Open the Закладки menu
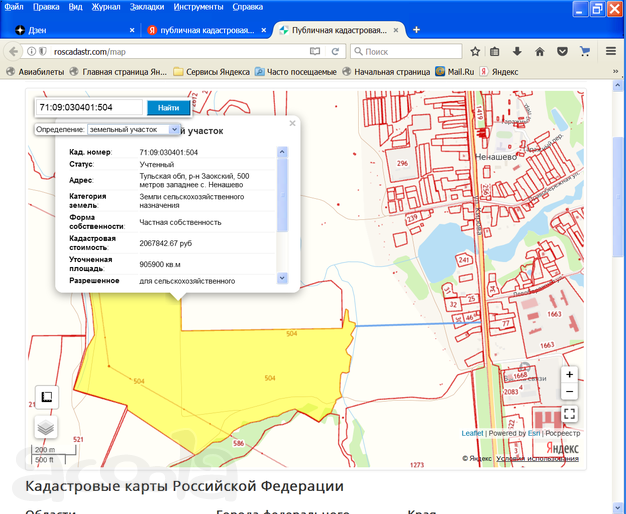This screenshot has width=626, height=514. pos(147,7)
